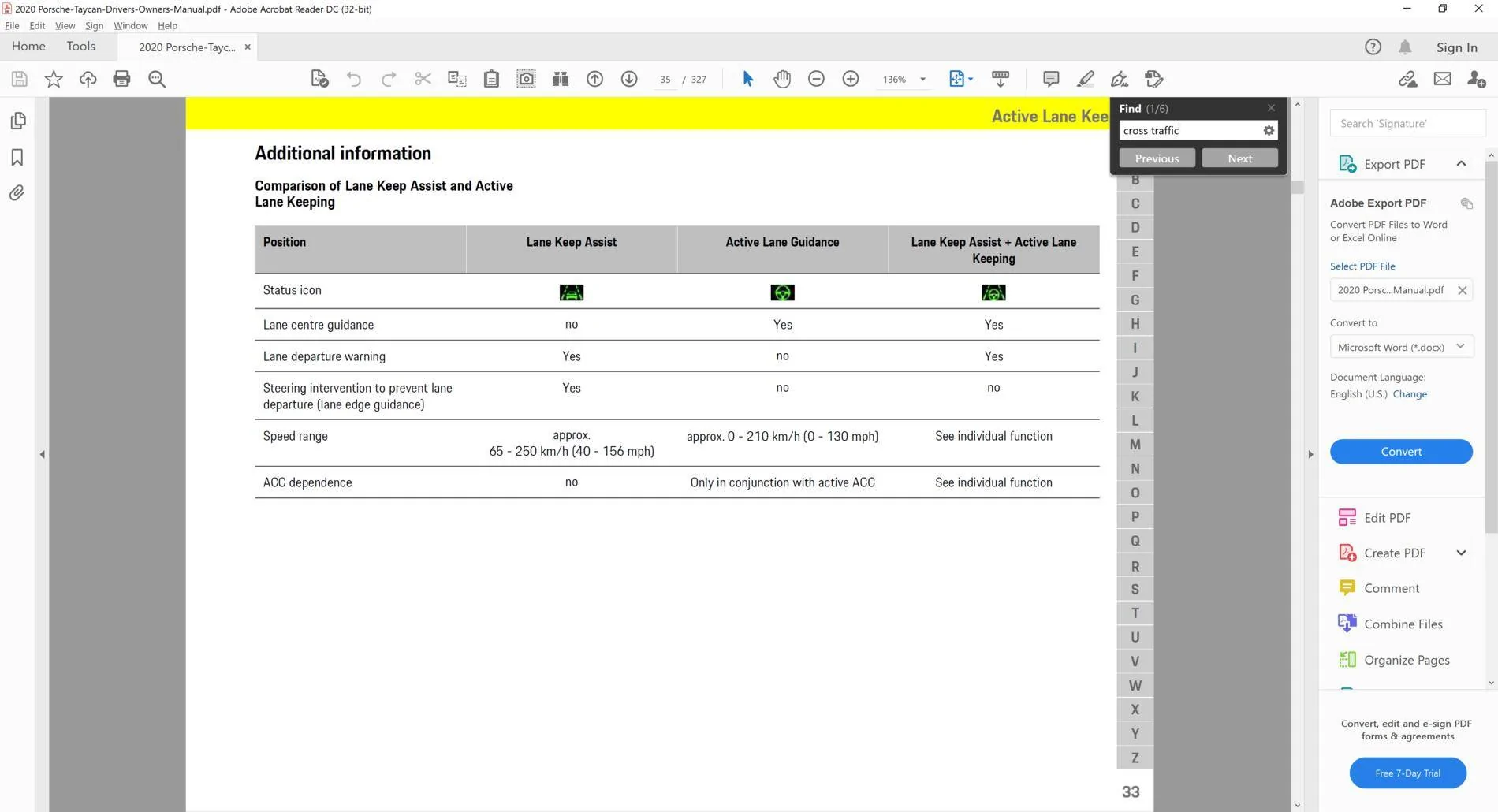
Task: Collapse the right tools pane arrow
Action: click(1310, 454)
